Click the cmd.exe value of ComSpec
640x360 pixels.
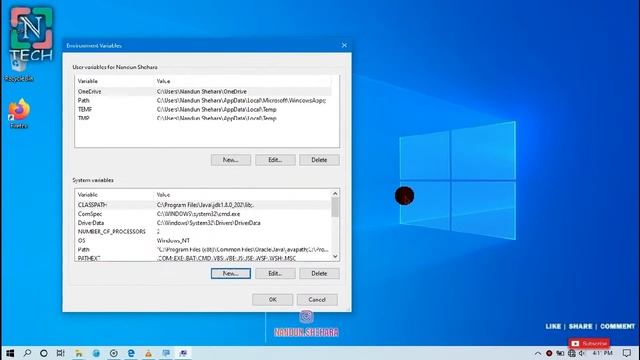click(198, 214)
